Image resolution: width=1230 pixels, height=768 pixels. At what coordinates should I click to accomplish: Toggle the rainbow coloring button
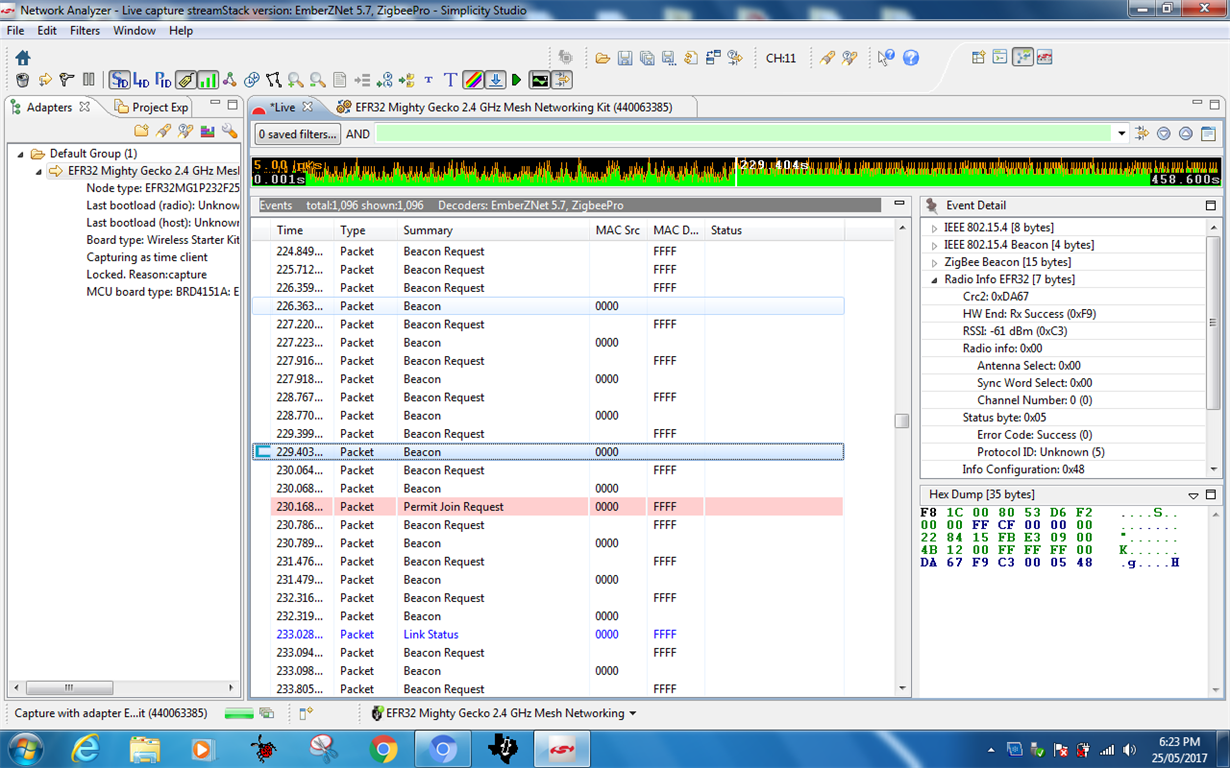(x=472, y=79)
